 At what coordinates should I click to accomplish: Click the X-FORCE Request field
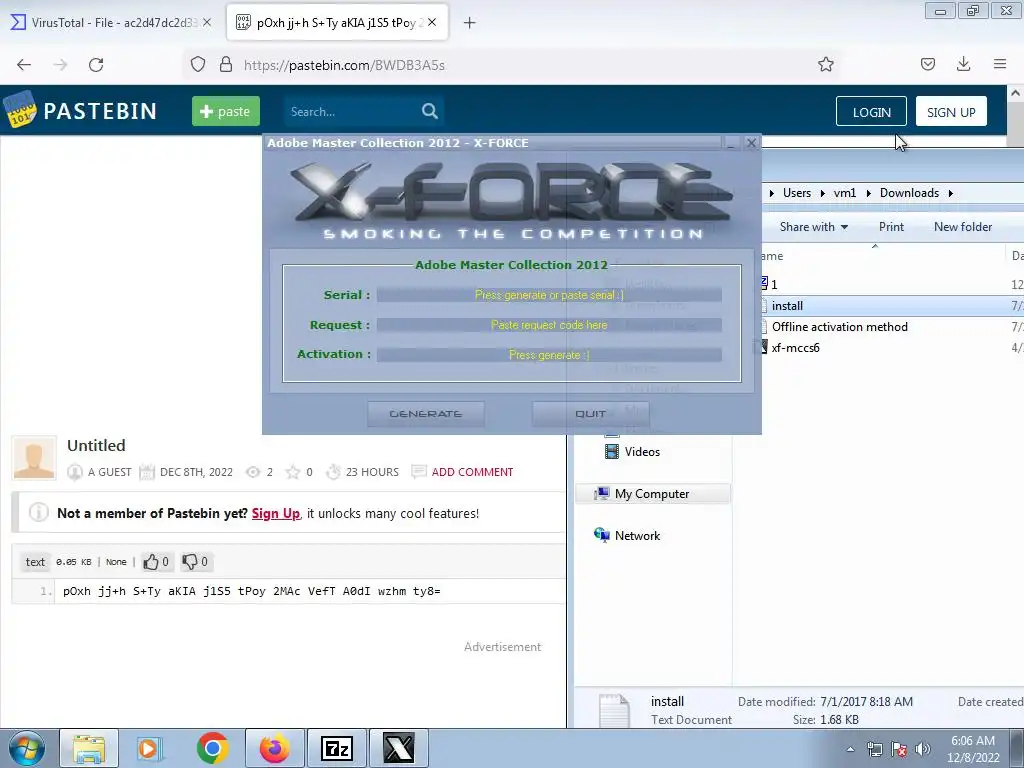click(549, 325)
